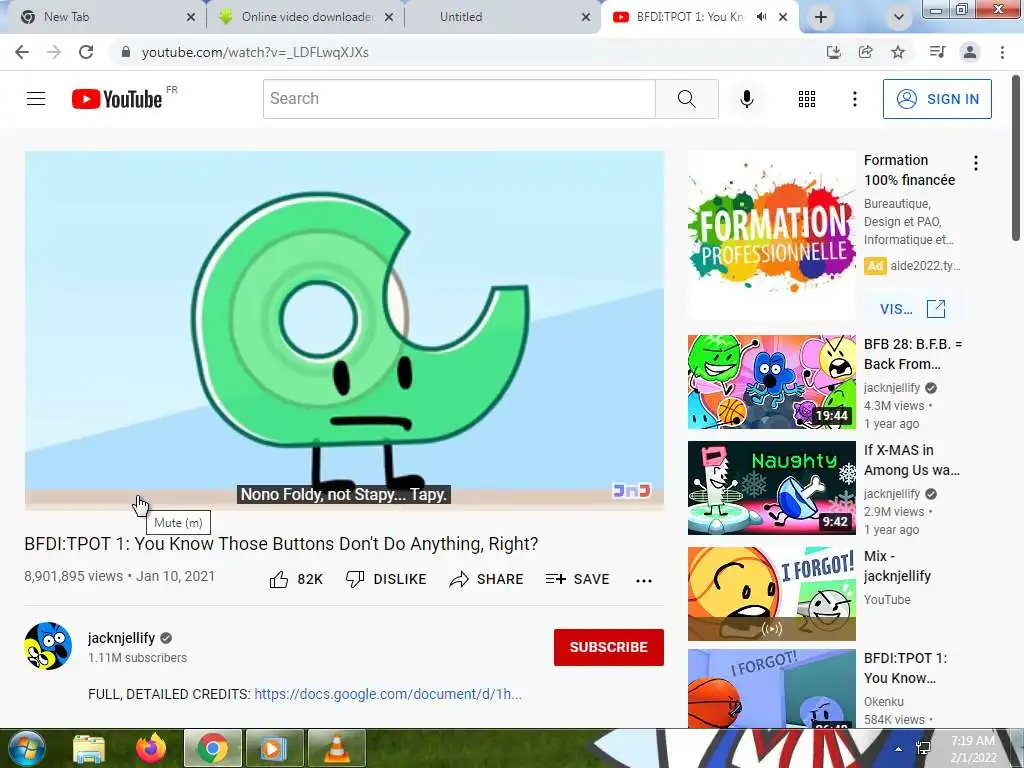Click the search magnifier button
Screen dimensions: 1024x768
[x=686, y=99]
